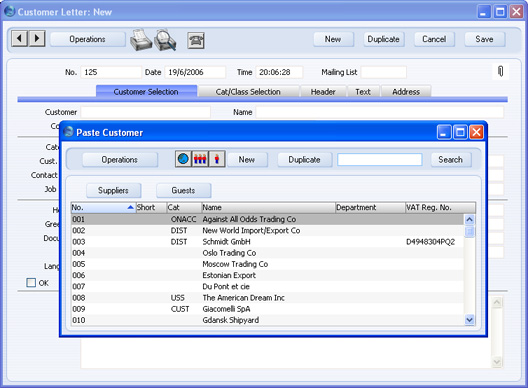
Task: Click the Department column header
Action: click(370, 207)
